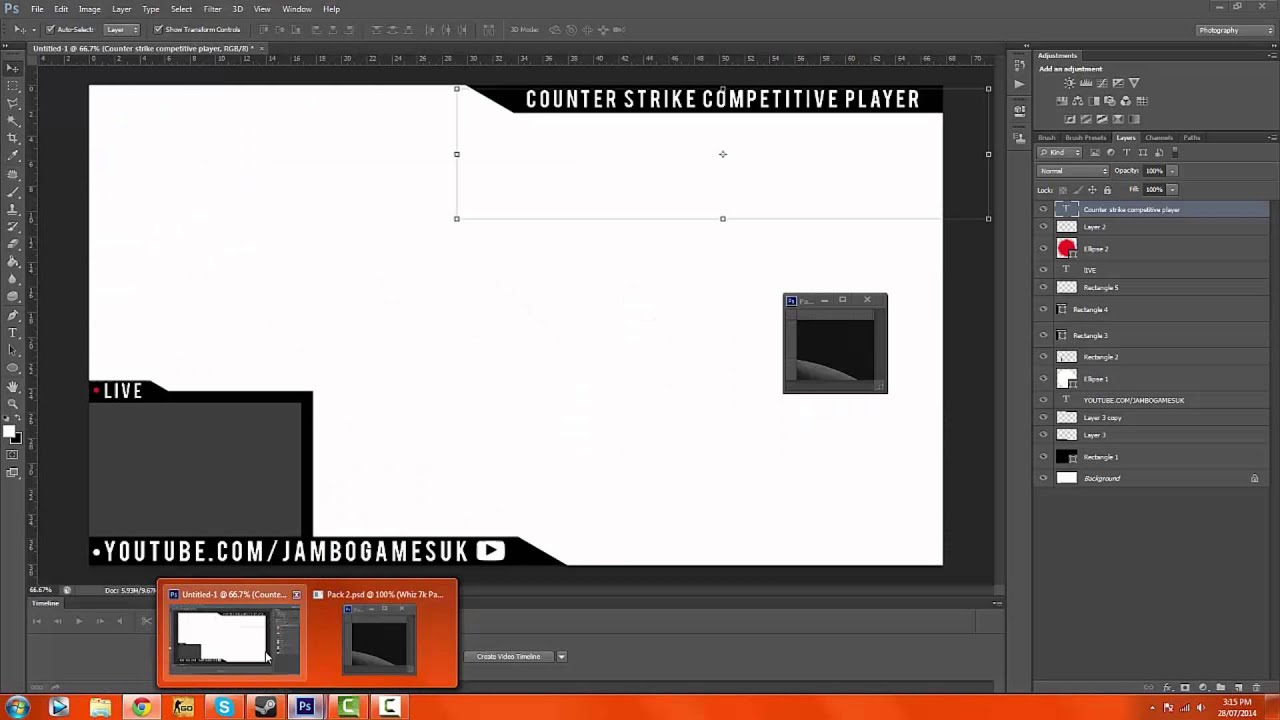Select the Zoom tool

(x=12, y=403)
